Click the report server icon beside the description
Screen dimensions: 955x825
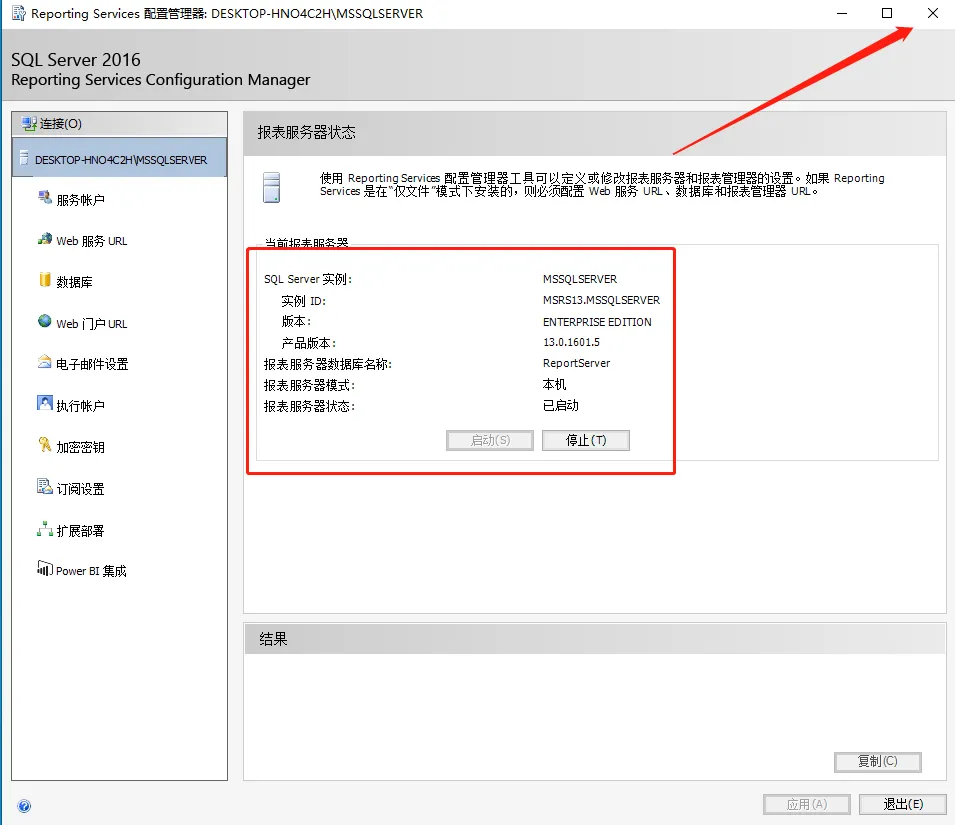(272, 187)
